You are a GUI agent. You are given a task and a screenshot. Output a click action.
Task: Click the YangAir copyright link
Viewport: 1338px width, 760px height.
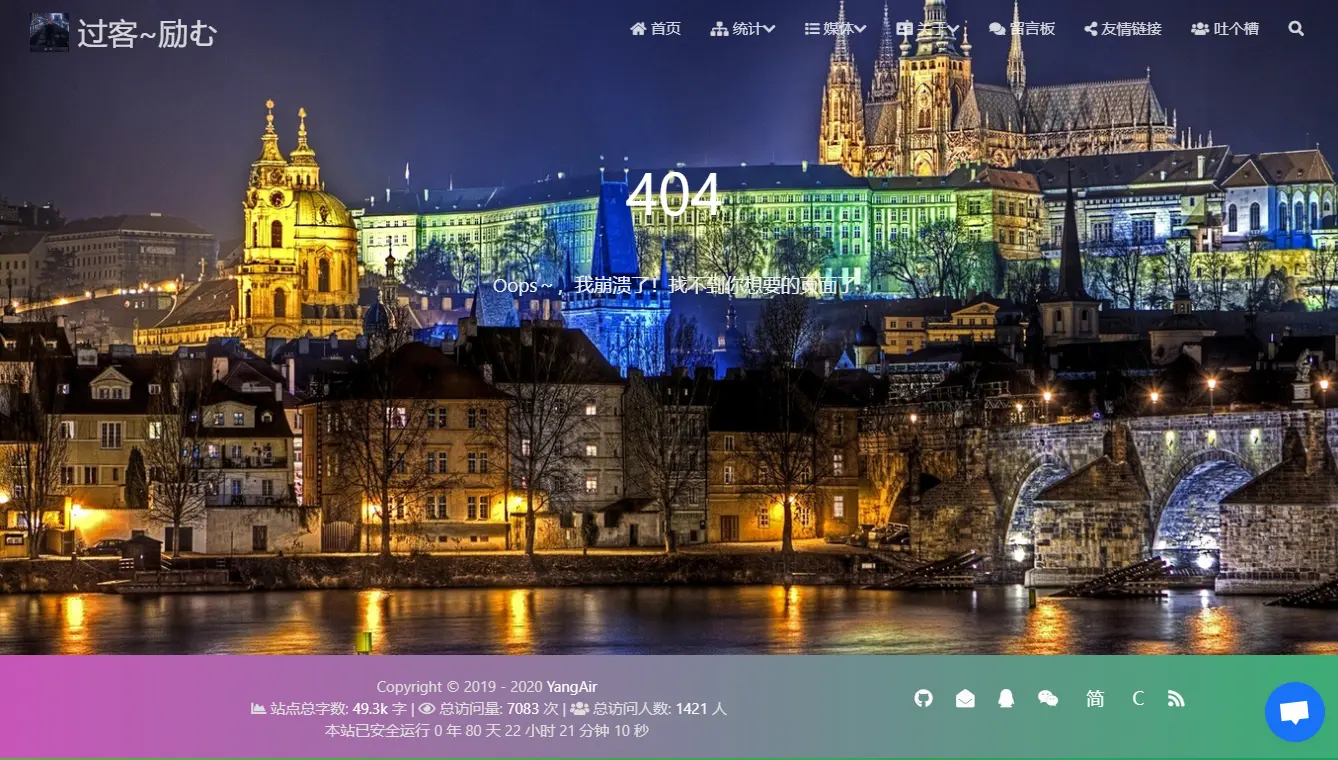pyautogui.click(x=572, y=687)
